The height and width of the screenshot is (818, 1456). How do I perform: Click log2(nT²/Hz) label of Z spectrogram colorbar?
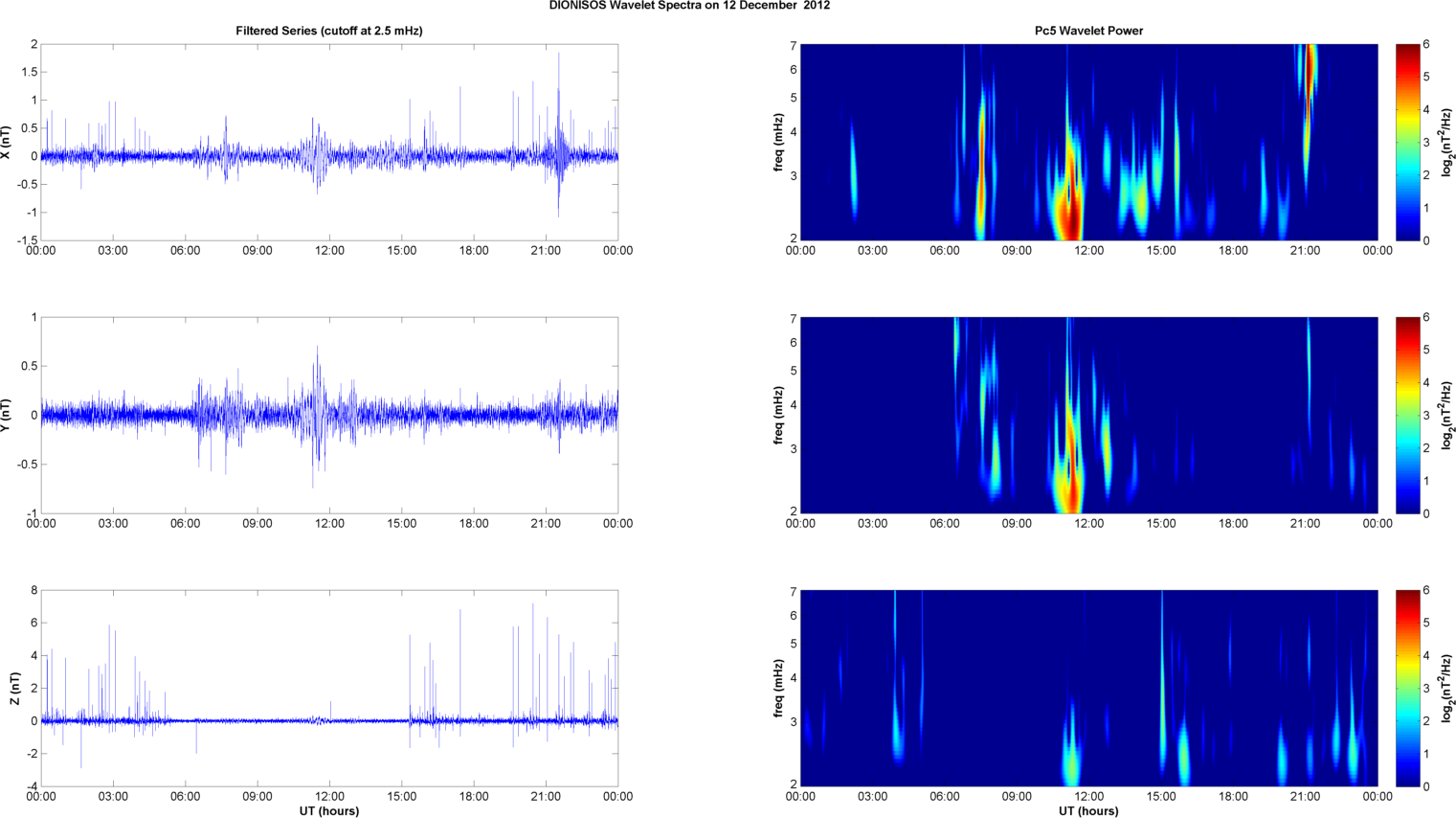(1447, 688)
